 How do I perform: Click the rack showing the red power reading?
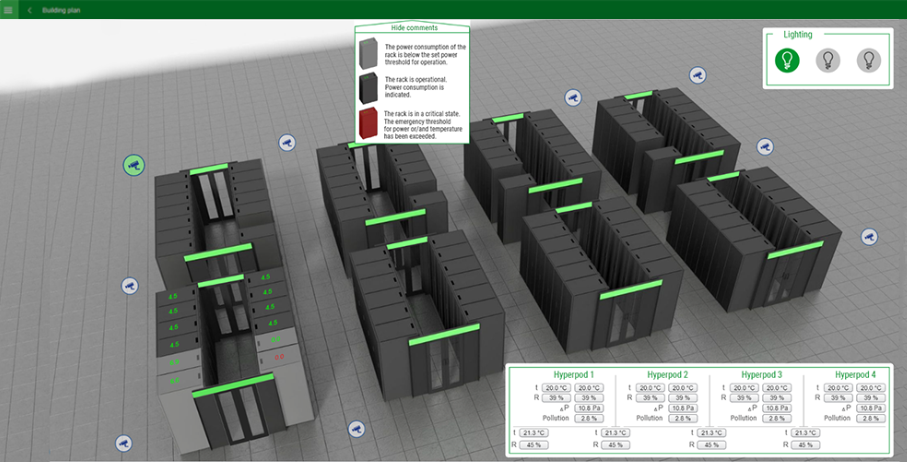pyautogui.click(x=279, y=356)
